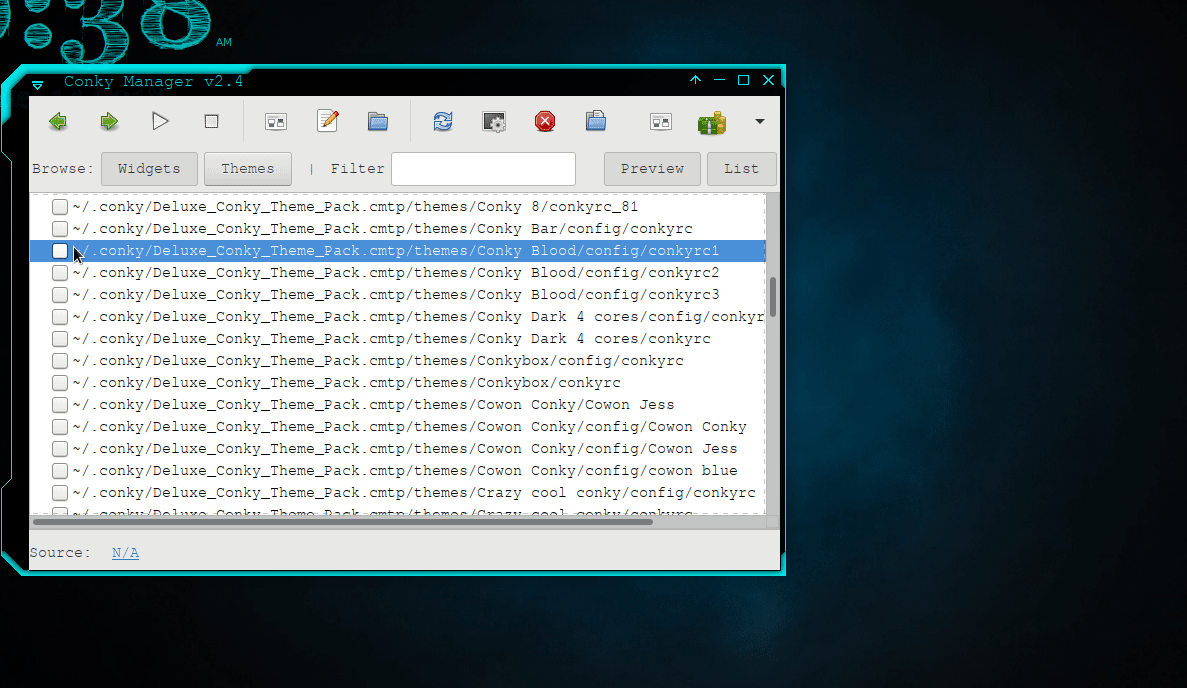Start the selected conky widget
This screenshot has height=688, width=1187.
(x=160, y=121)
